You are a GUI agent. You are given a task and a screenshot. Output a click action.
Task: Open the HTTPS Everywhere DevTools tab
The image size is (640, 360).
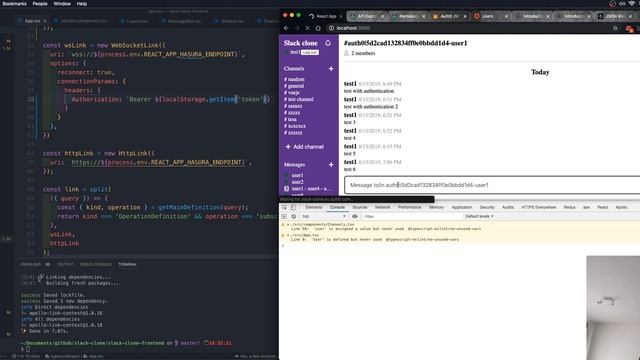pos(538,207)
